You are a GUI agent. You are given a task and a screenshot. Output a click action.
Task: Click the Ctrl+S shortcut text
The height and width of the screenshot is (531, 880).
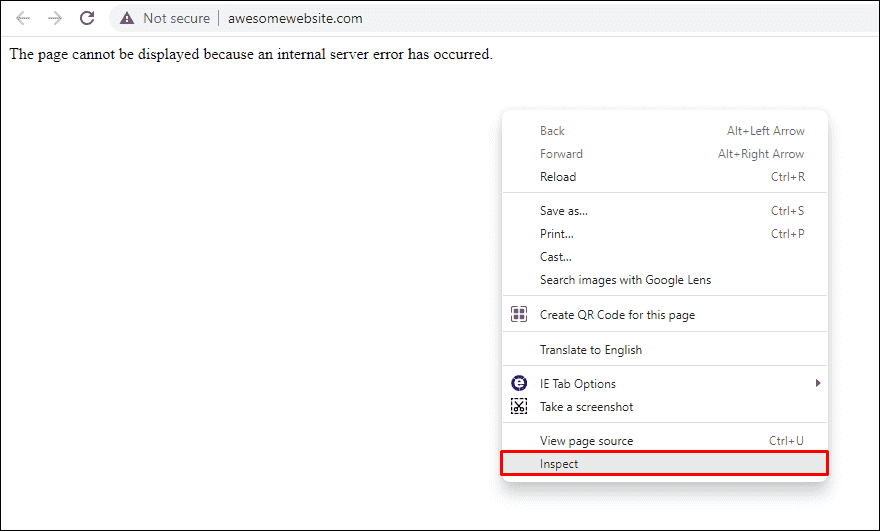coord(787,211)
